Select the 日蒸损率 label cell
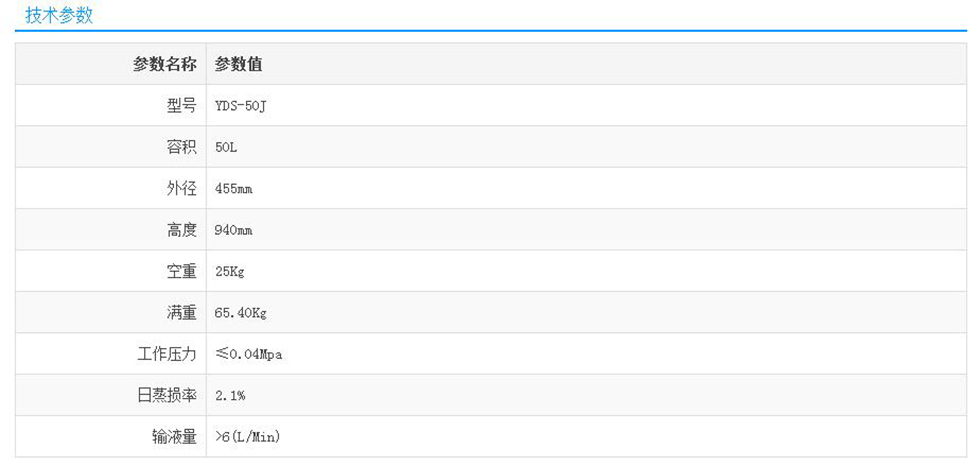Viewport: 980px width, 466px height. click(x=166, y=396)
